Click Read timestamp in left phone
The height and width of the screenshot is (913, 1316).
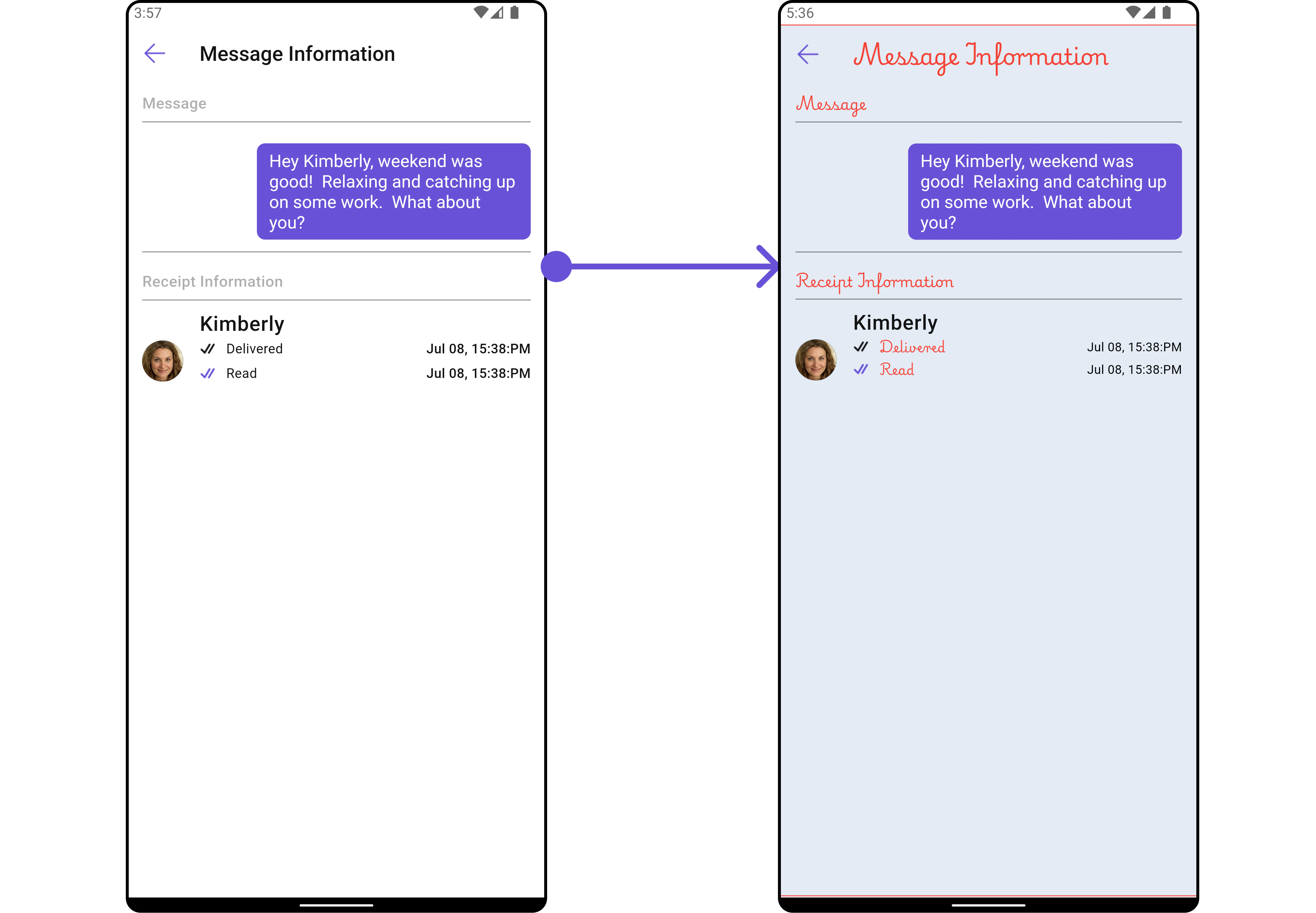click(x=478, y=374)
